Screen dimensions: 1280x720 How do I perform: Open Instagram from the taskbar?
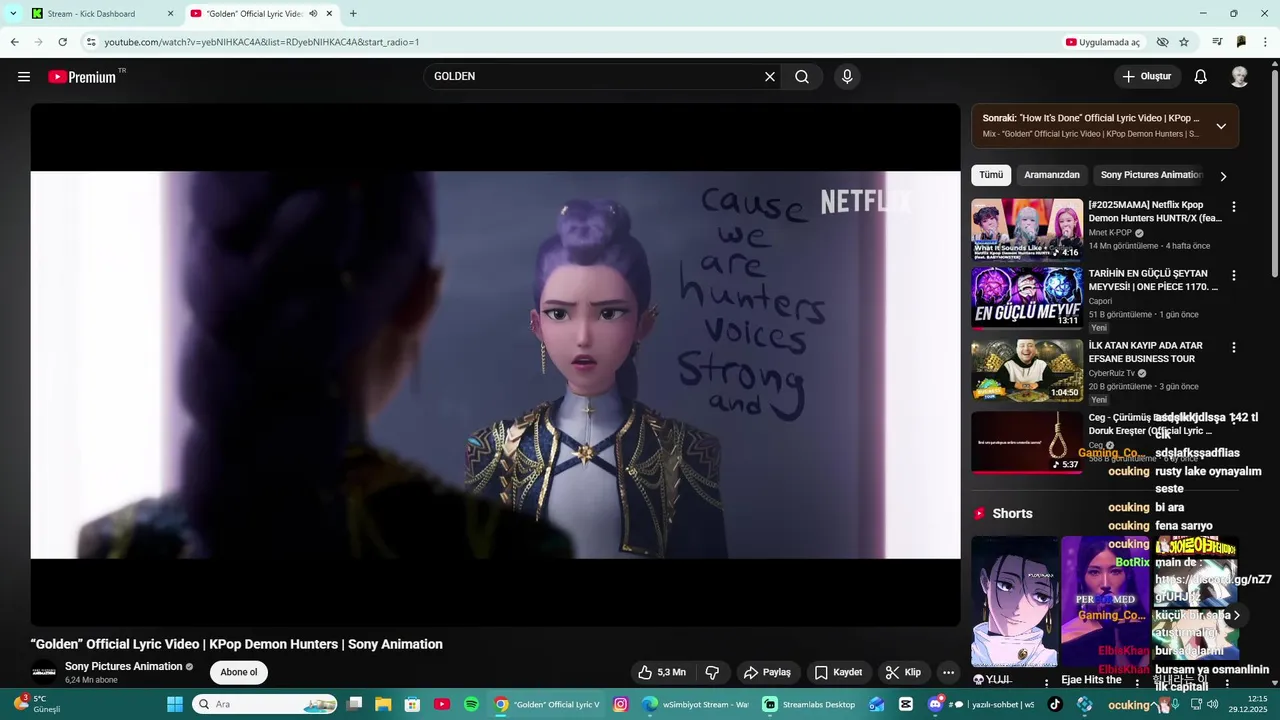coord(620,704)
